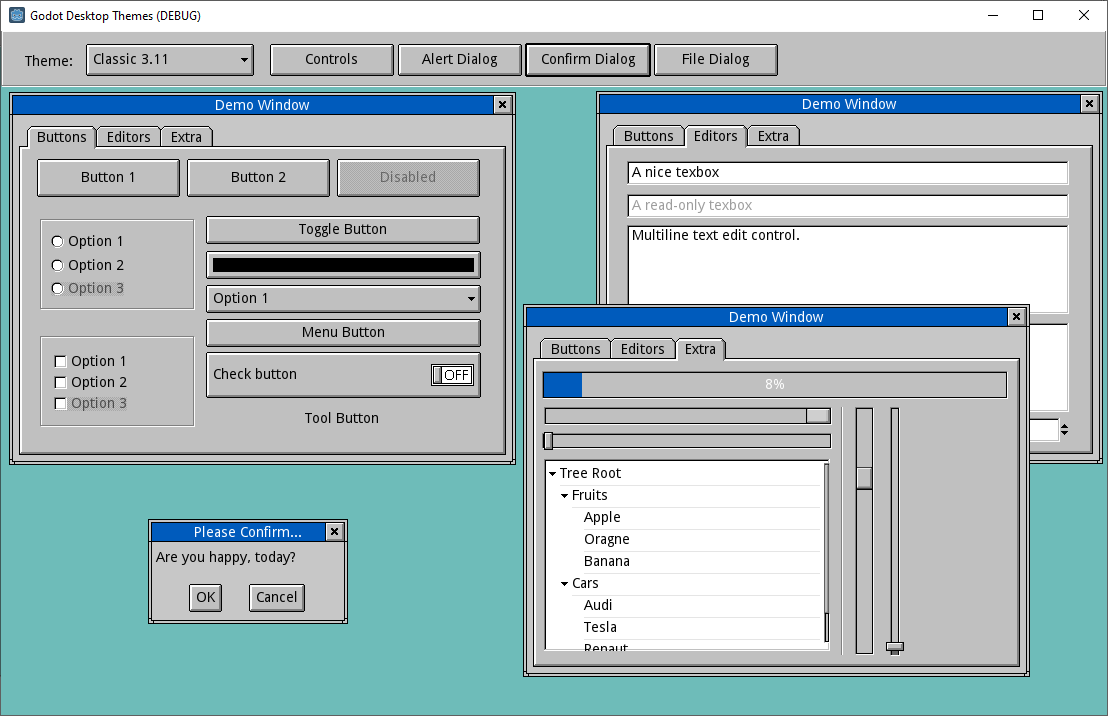Click Button 2
The image size is (1108, 716).
[x=259, y=177]
